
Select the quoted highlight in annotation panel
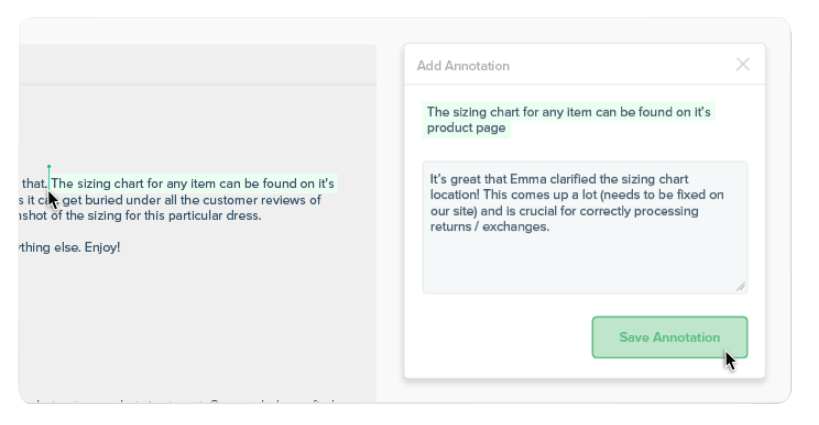pyautogui.click(x=569, y=120)
